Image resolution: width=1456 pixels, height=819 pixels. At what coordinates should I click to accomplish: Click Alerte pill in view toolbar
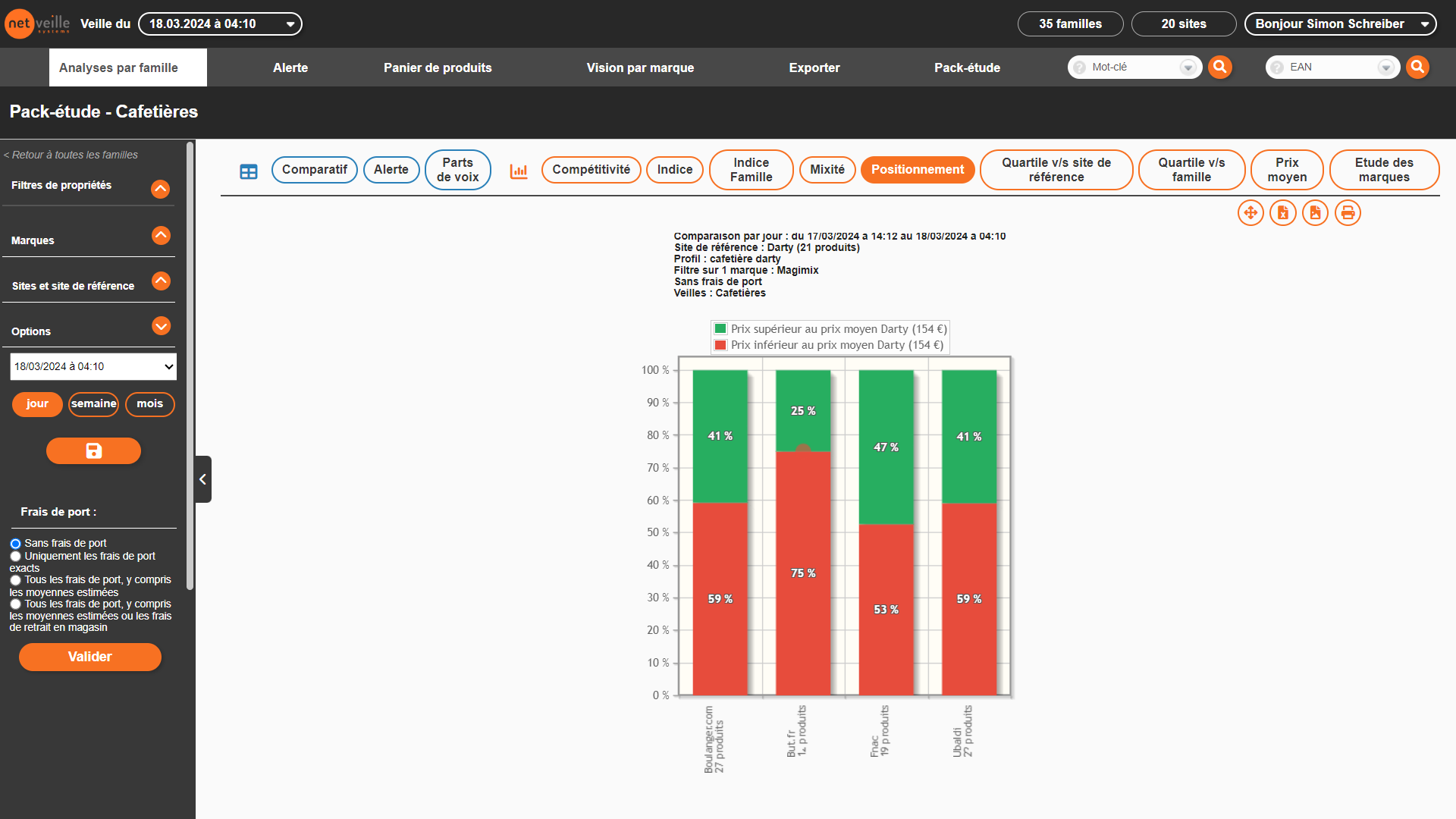click(391, 170)
